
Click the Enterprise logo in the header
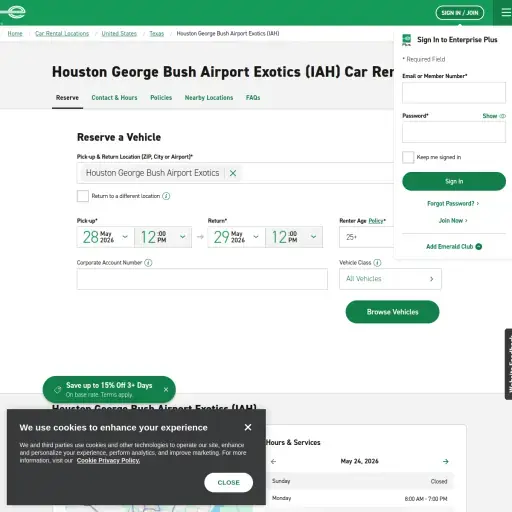click(13, 12)
